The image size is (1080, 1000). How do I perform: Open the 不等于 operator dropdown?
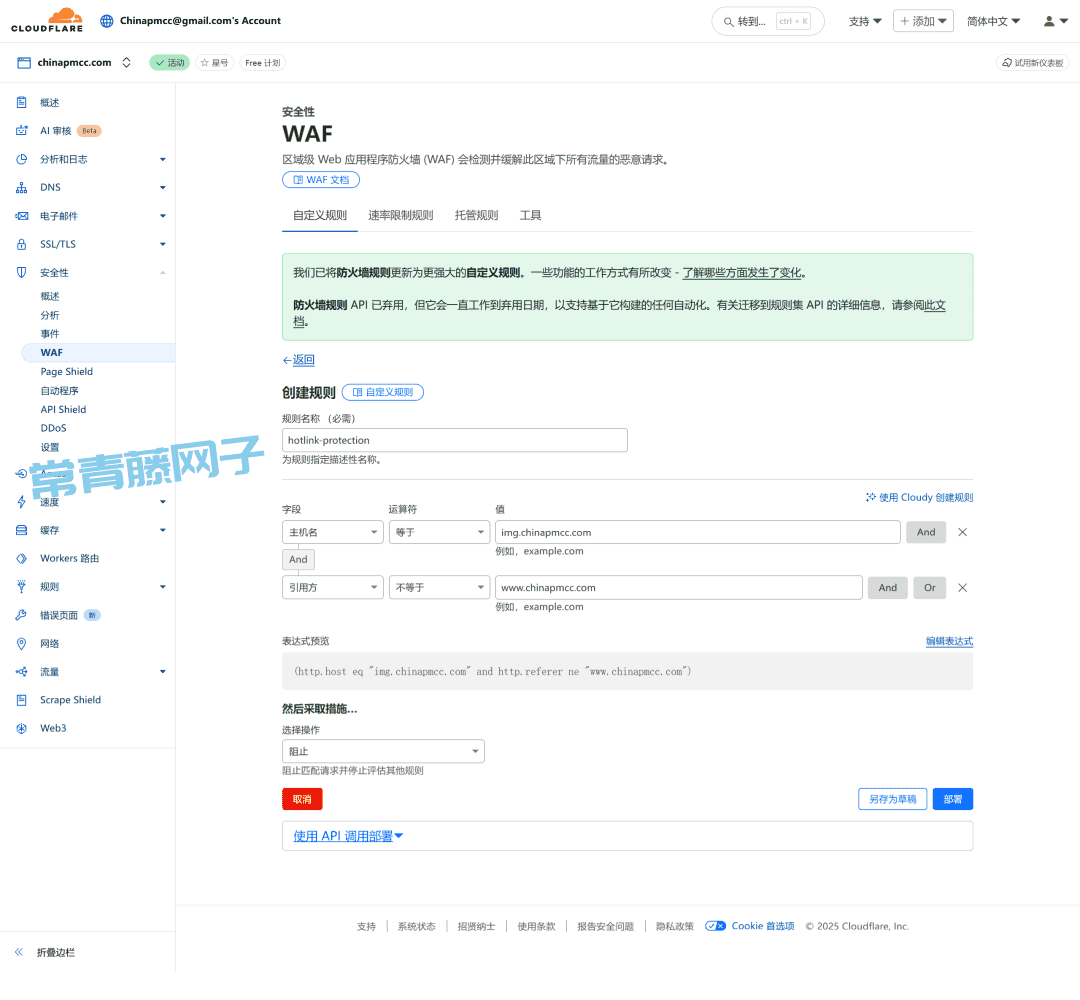[439, 587]
